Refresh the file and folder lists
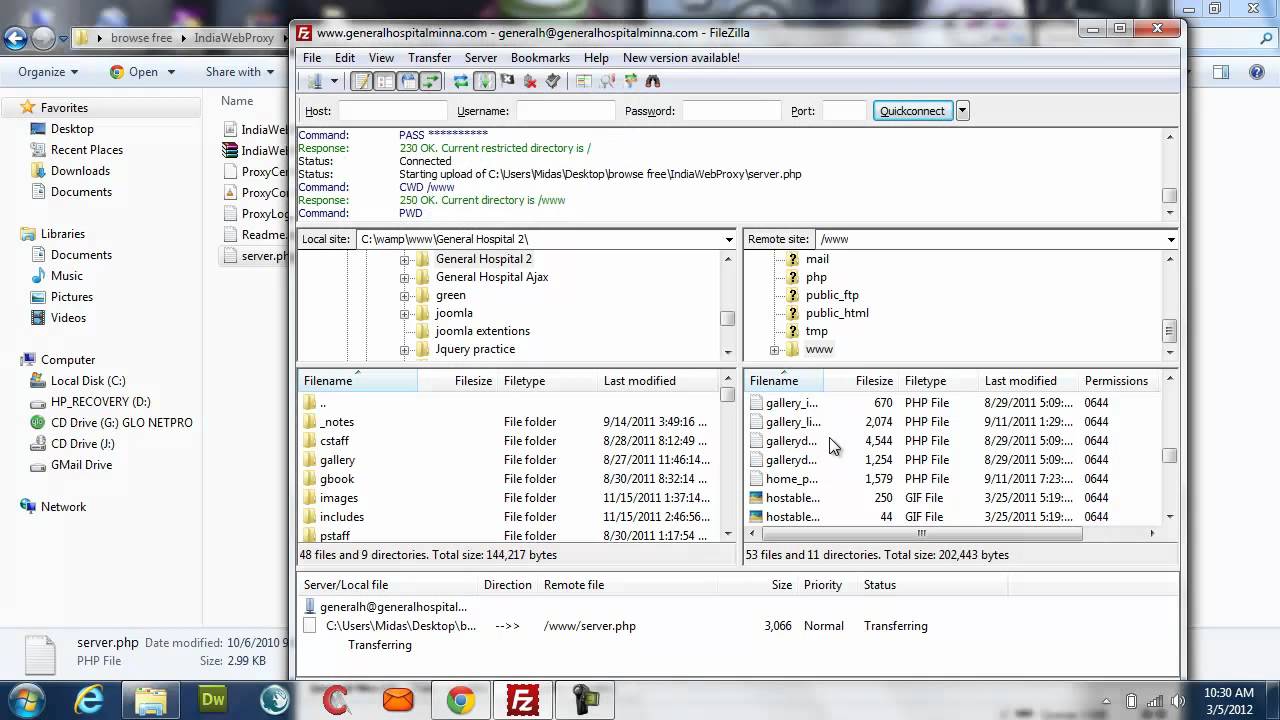Screen dimensions: 1280x720 coord(460,81)
